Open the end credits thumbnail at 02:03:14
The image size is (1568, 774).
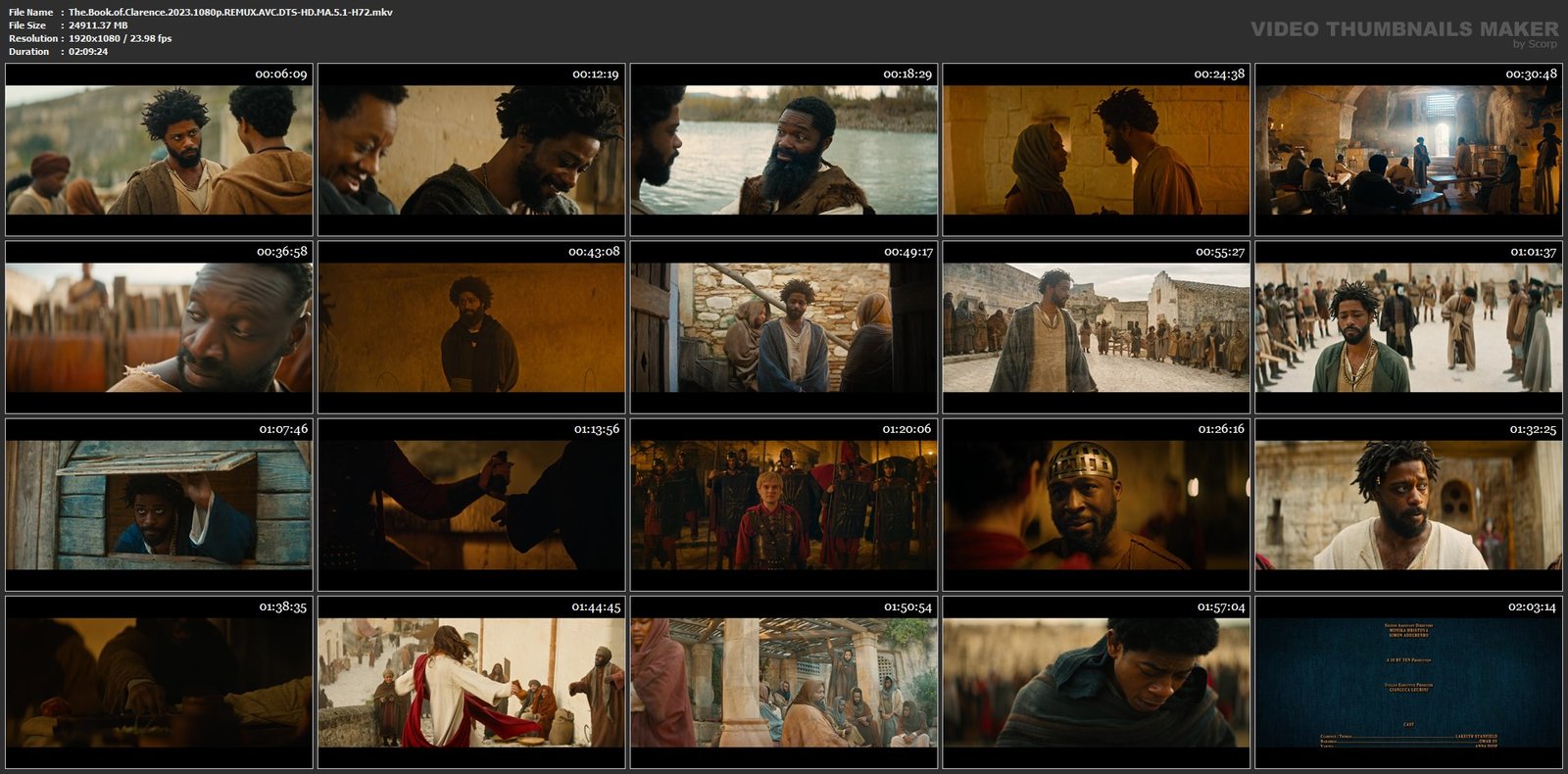pyautogui.click(x=1409, y=683)
